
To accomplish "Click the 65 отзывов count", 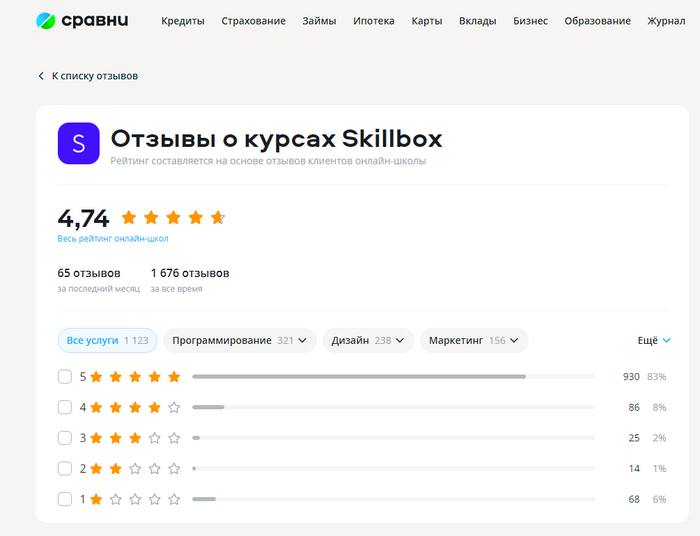I will (89, 273).
